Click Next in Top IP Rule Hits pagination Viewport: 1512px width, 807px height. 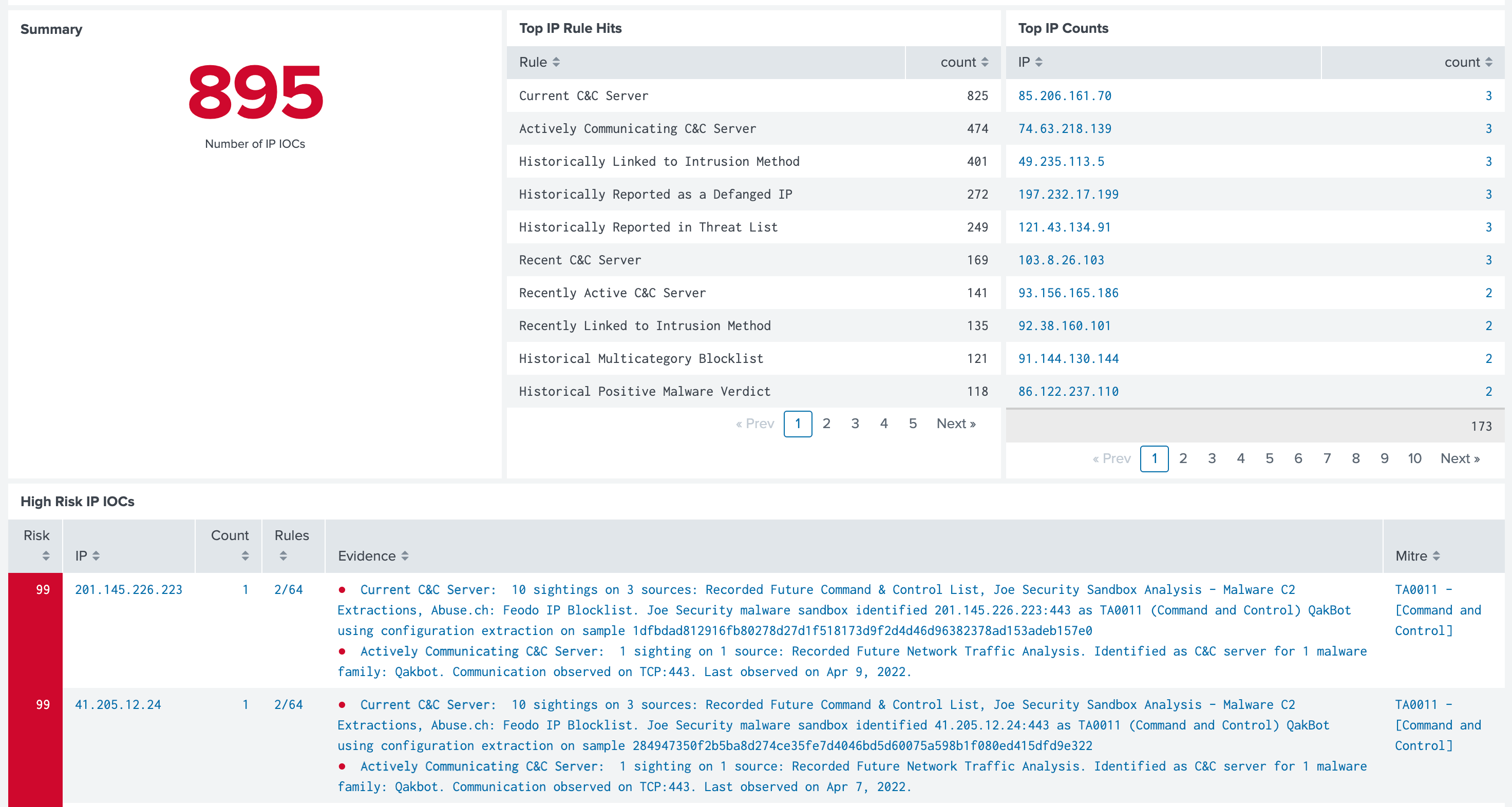coord(956,424)
